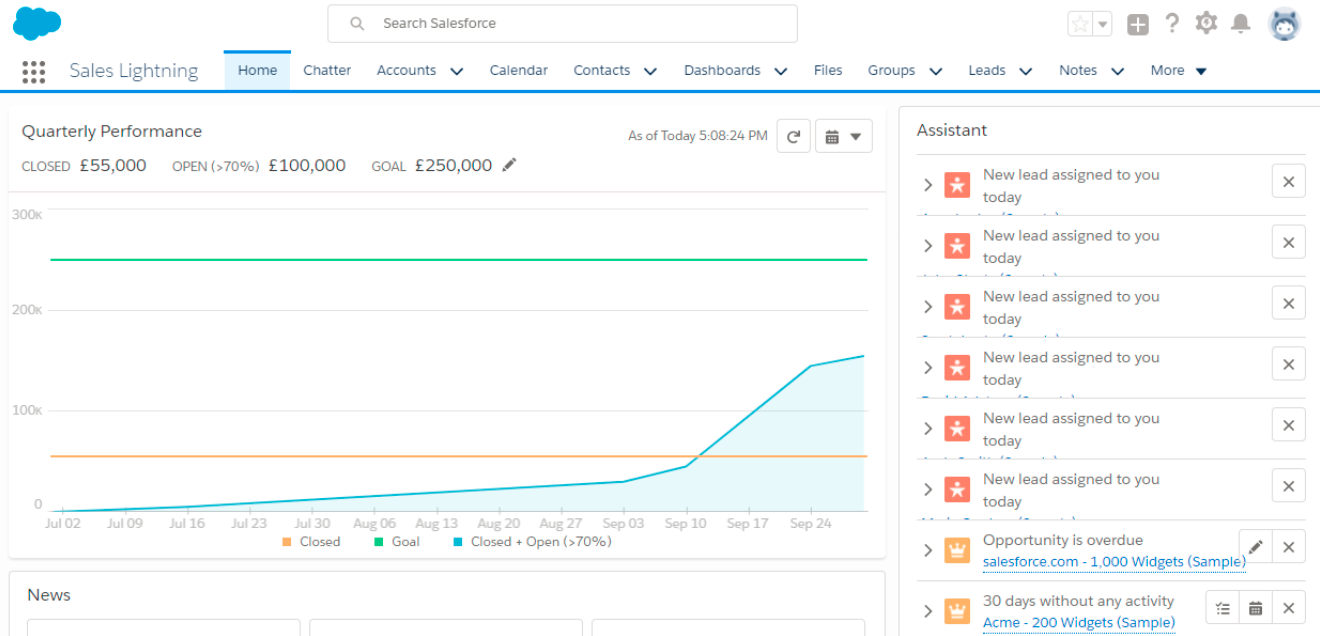Open the favorites list dropdown arrow
This screenshot has width=1320, height=636.
pyautogui.click(x=1103, y=24)
